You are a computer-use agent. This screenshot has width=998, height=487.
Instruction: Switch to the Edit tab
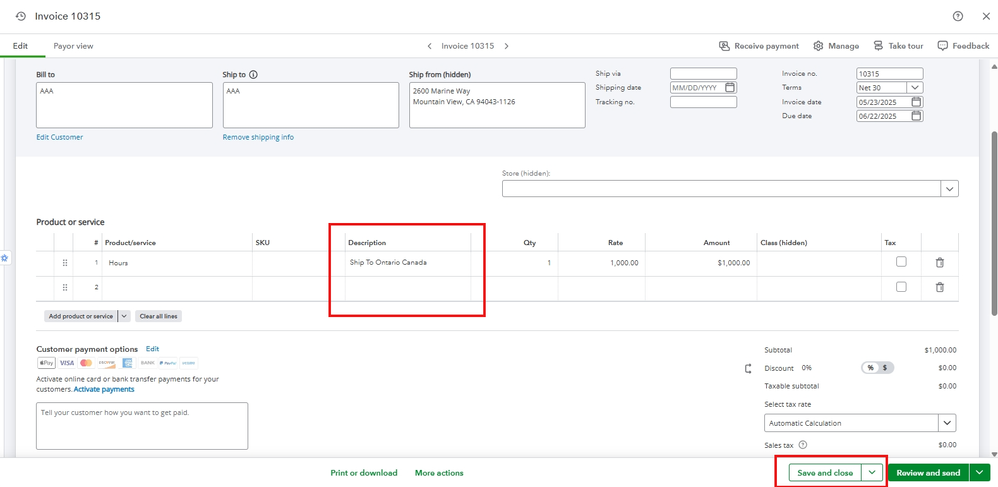point(20,46)
